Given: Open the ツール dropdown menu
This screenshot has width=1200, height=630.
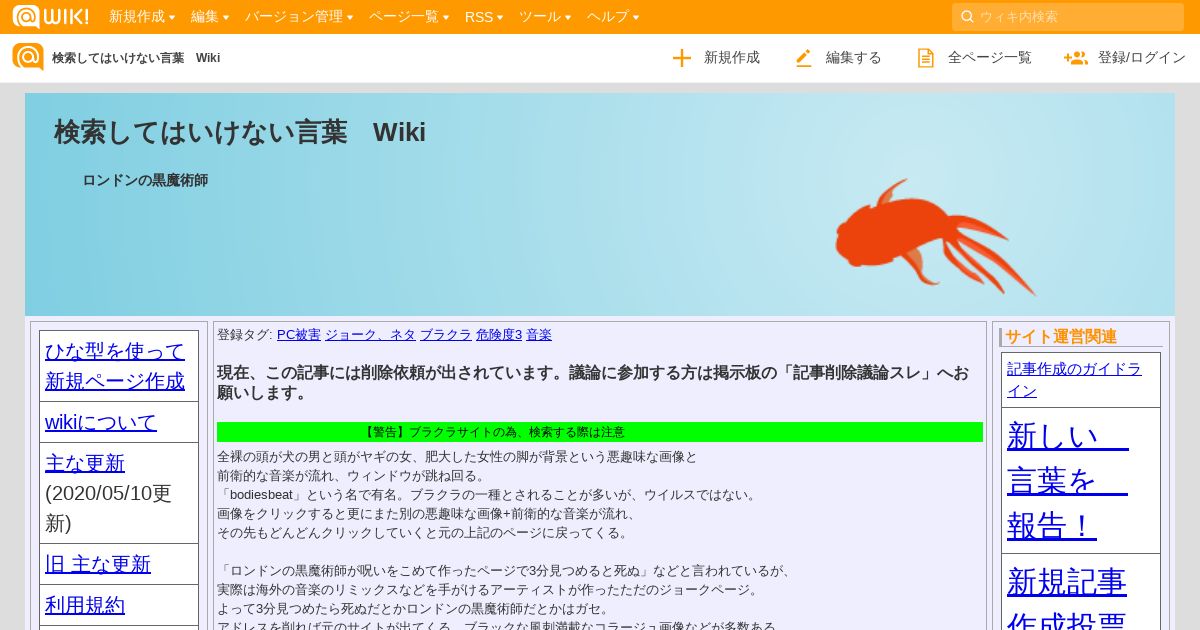Looking at the screenshot, I should [545, 17].
